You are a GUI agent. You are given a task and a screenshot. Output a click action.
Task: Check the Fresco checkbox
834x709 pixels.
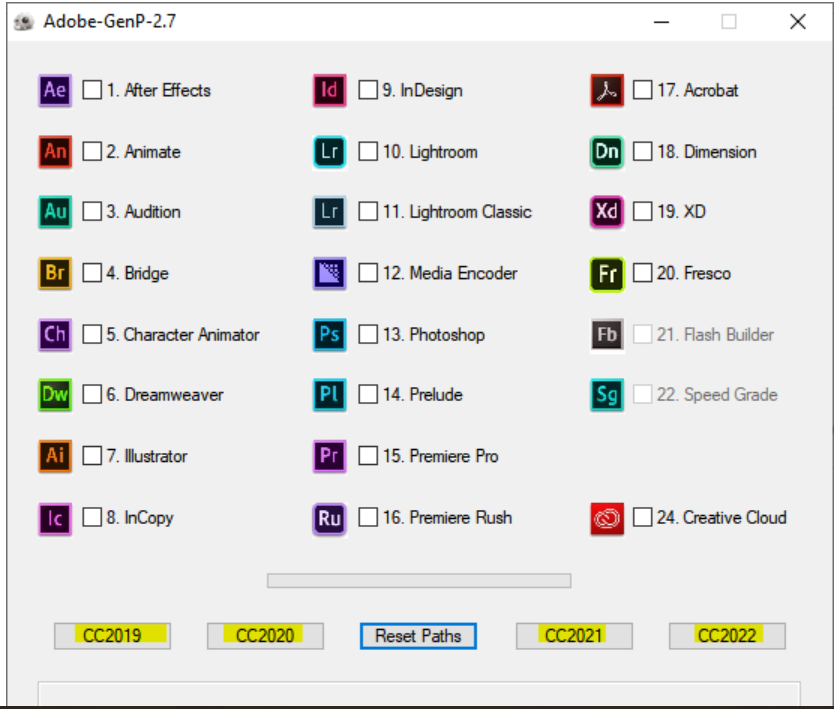point(643,272)
